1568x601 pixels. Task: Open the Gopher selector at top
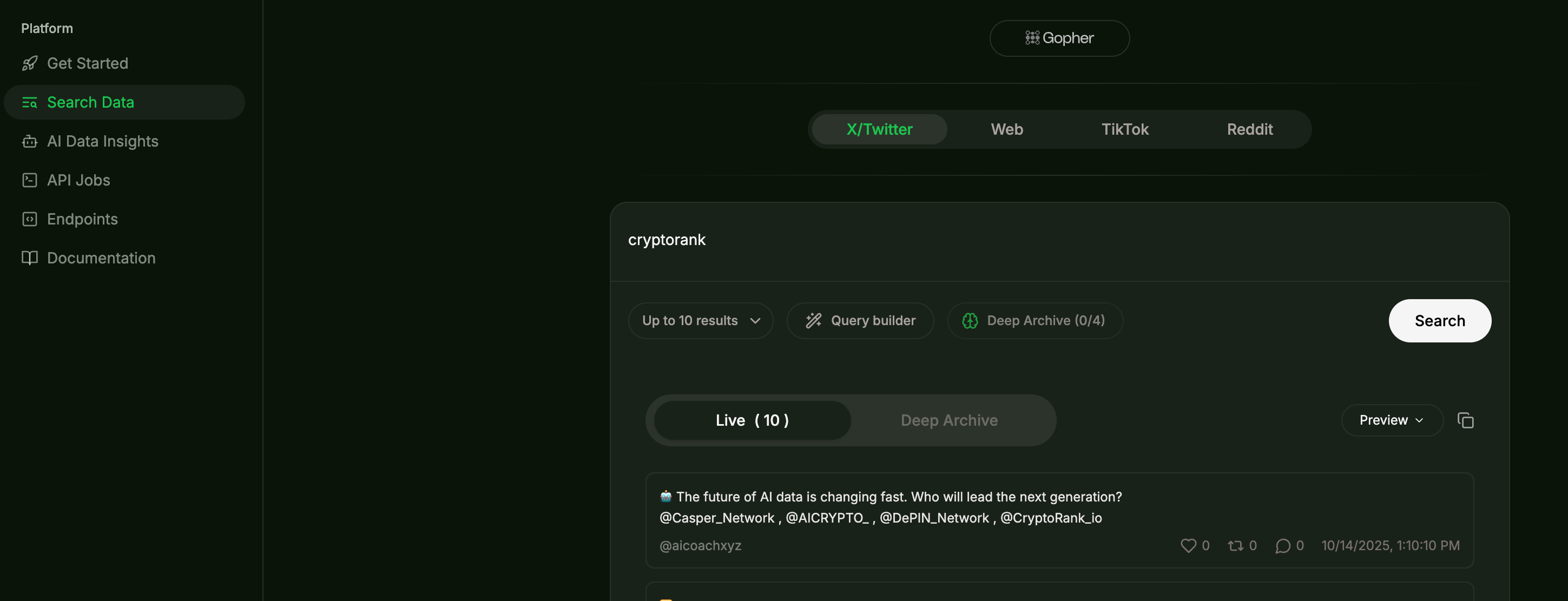pos(1058,38)
